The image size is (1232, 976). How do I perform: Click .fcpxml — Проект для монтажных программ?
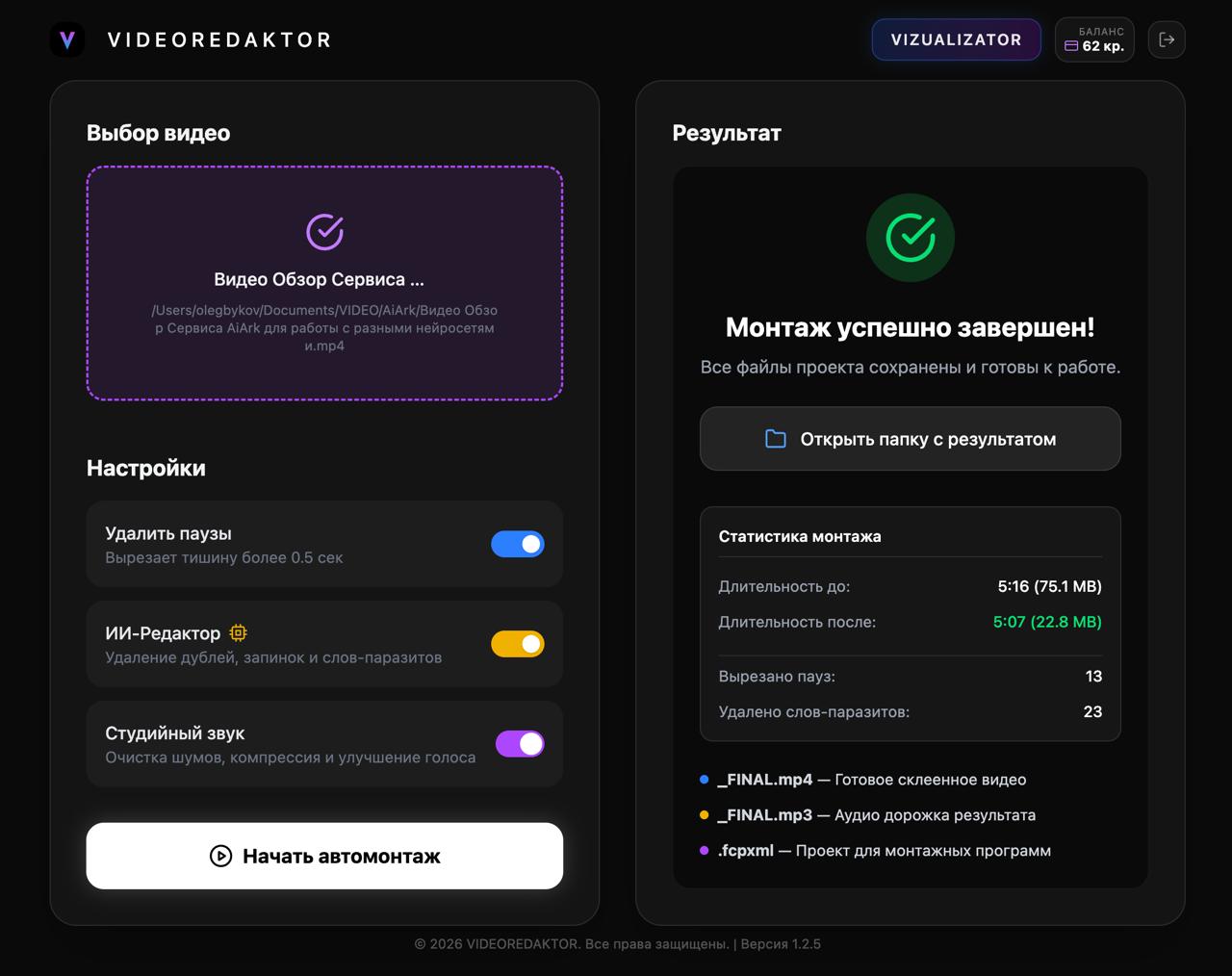point(885,851)
